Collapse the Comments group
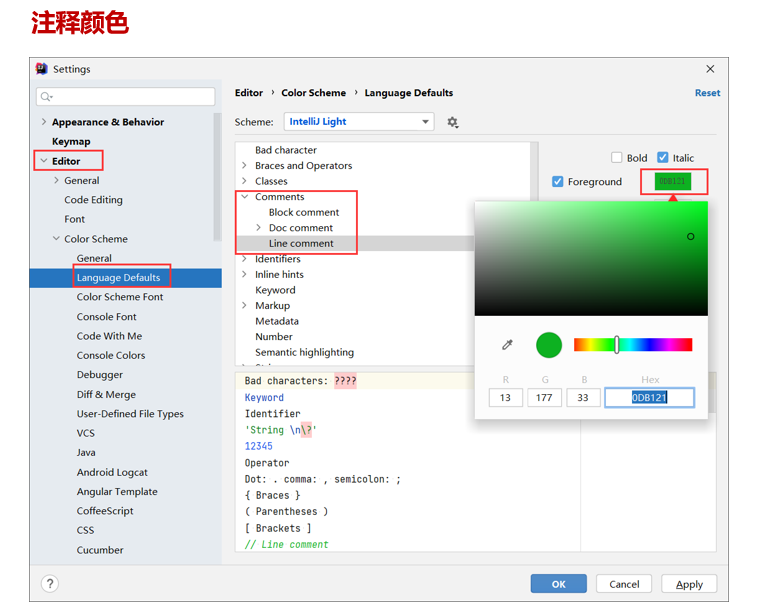Screen dimensions: 760x612 [x=245, y=196]
